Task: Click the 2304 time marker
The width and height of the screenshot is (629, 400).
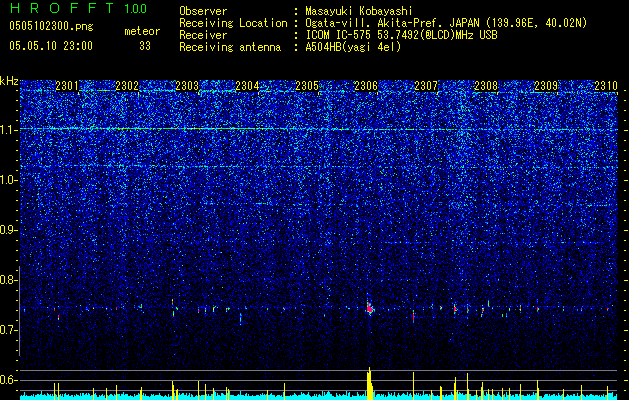Action: click(x=247, y=85)
